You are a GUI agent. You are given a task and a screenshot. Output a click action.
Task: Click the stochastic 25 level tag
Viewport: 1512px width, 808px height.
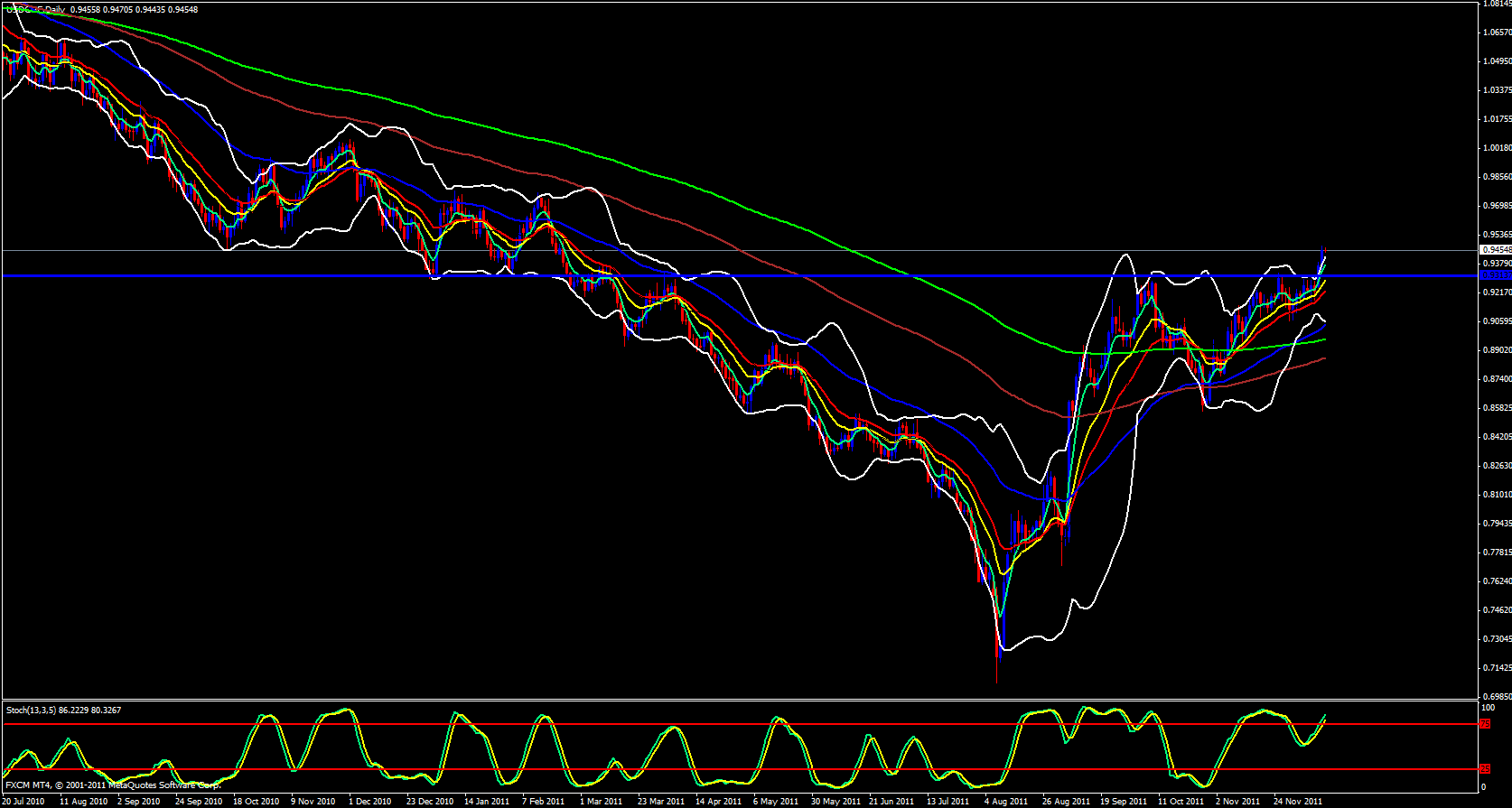pyautogui.click(x=1484, y=769)
